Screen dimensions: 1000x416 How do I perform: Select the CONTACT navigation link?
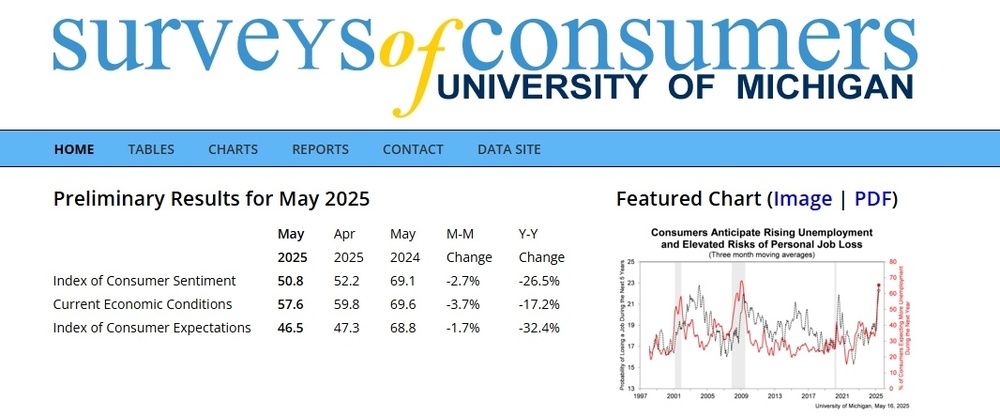(x=413, y=149)
